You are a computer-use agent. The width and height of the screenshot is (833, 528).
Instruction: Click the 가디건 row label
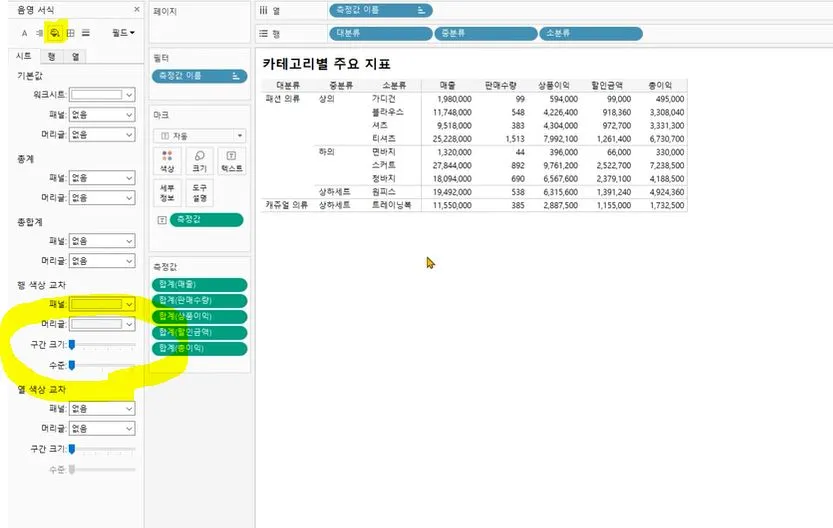[384, 99]
